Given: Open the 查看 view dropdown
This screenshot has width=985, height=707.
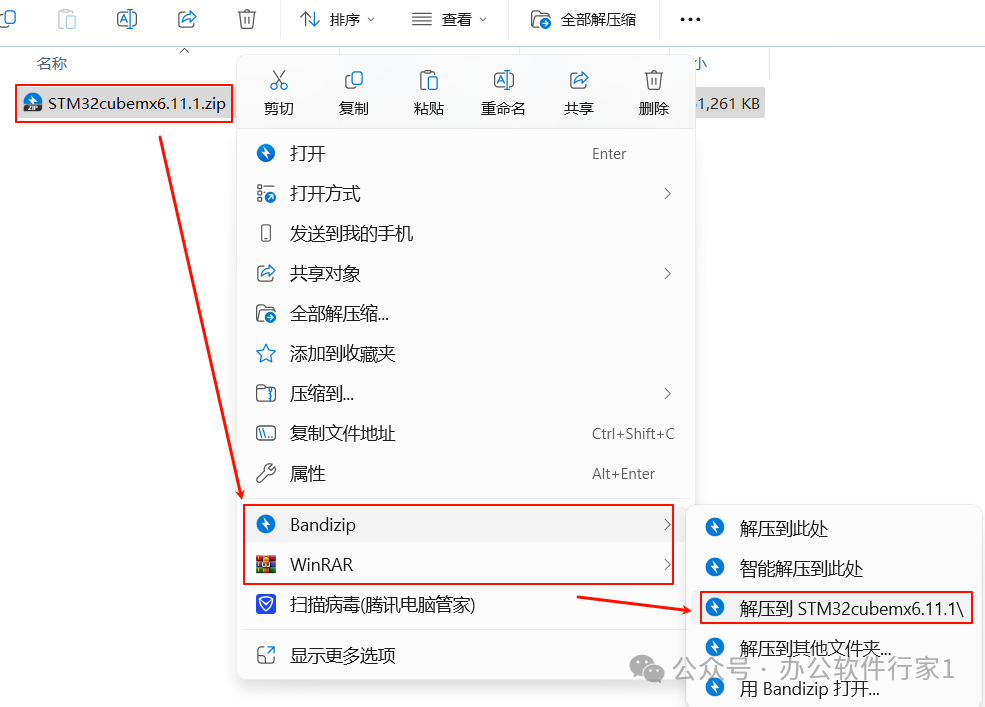Looking at the screenshot, I should [449, 19].
